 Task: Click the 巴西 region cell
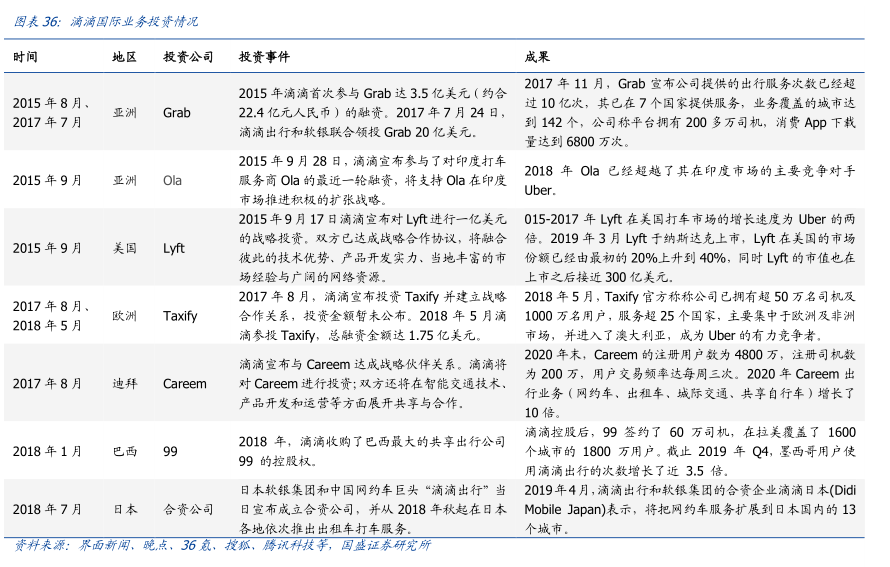tap(124, 451)
